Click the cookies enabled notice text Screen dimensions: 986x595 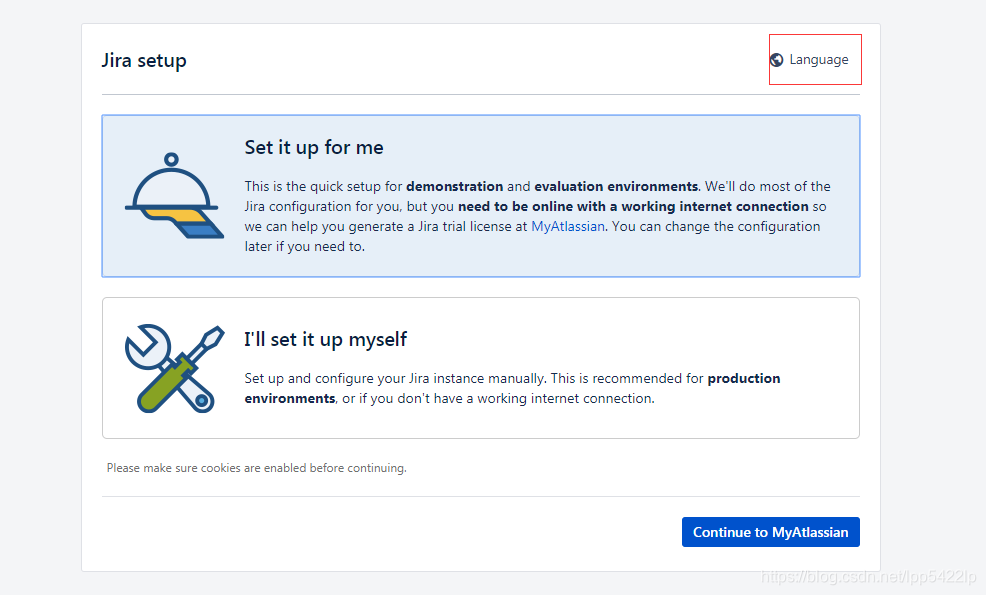pos(257,468)
